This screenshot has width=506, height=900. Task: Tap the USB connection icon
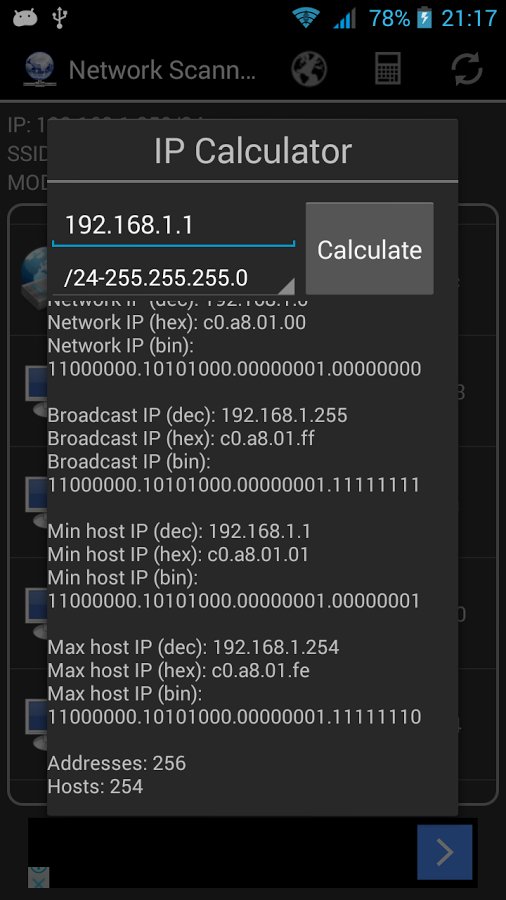59,18
